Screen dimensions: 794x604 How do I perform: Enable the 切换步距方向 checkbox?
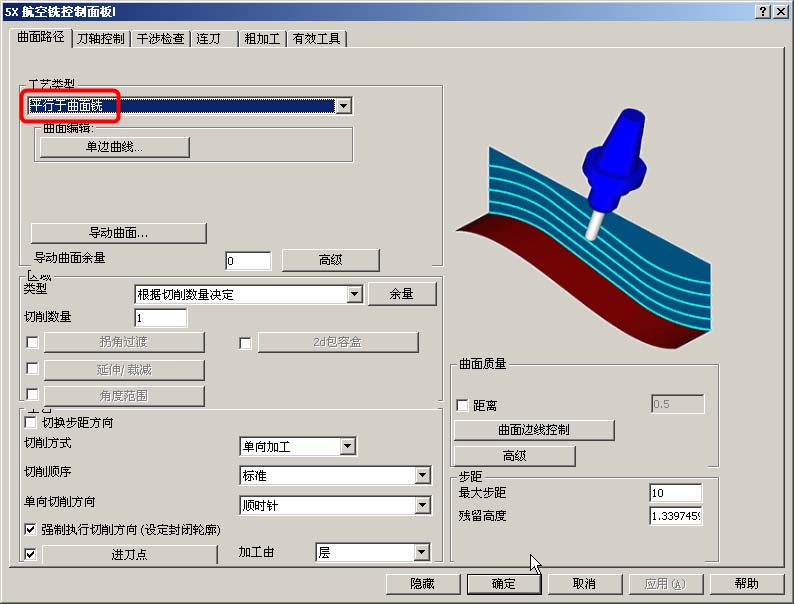[x=30, y=423]
